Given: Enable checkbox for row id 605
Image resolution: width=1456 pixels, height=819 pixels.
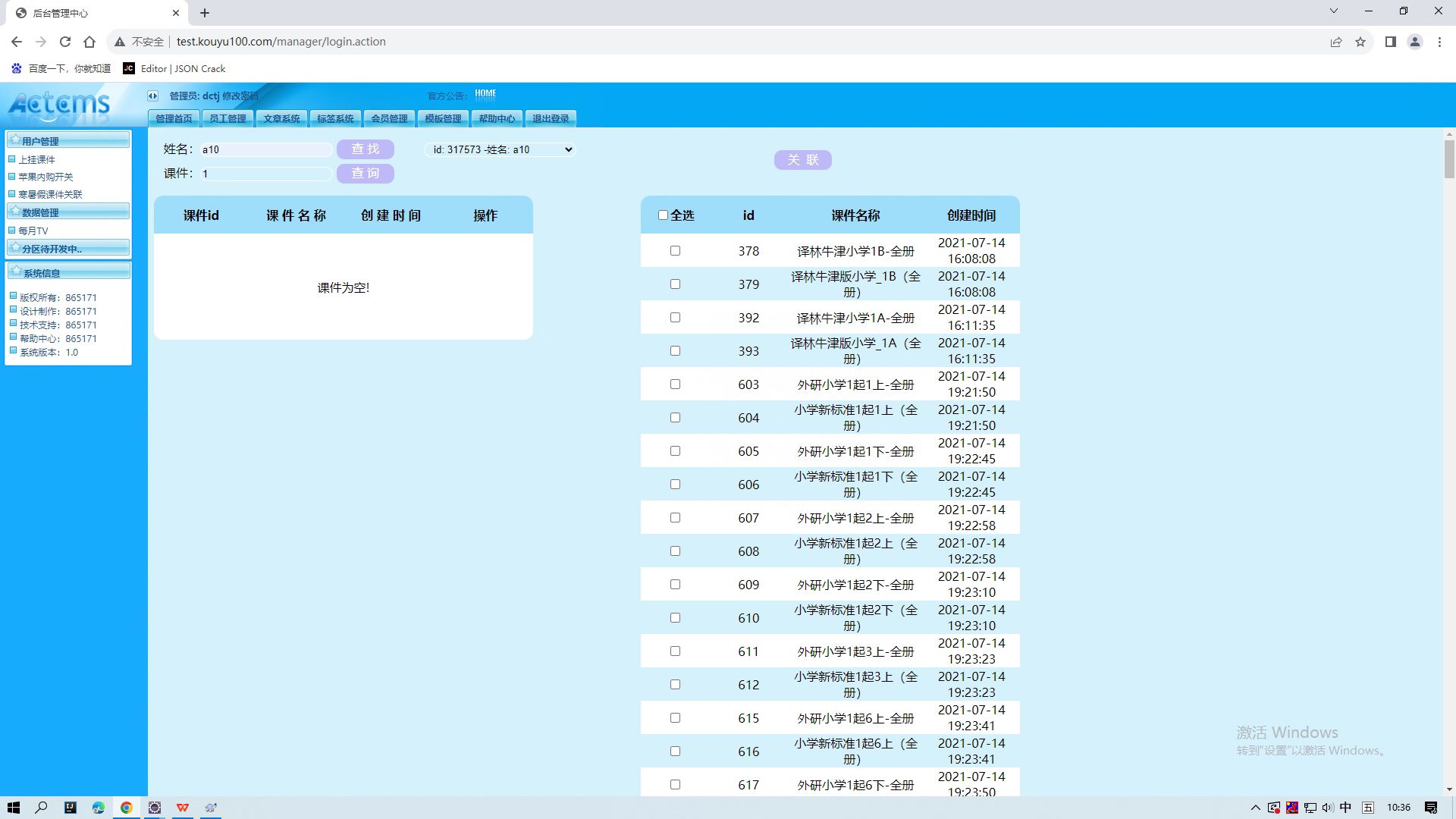Looking at the screenshot, I should [675, 451].
